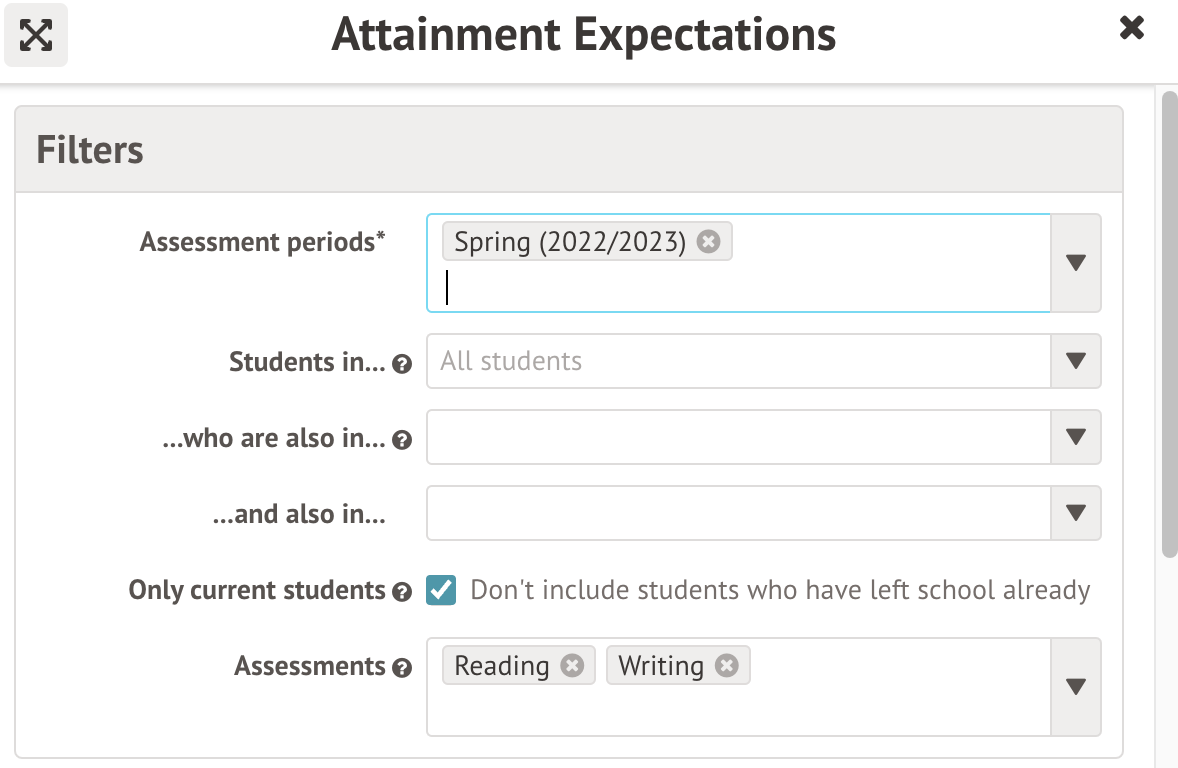Open the and also in dropdown arrow

[1076, 513]
